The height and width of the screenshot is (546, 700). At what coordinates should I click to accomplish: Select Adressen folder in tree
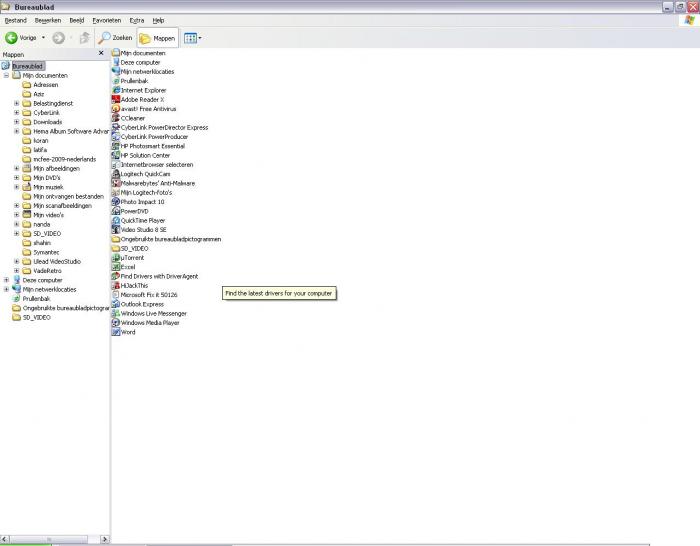(x=46, y=85)
